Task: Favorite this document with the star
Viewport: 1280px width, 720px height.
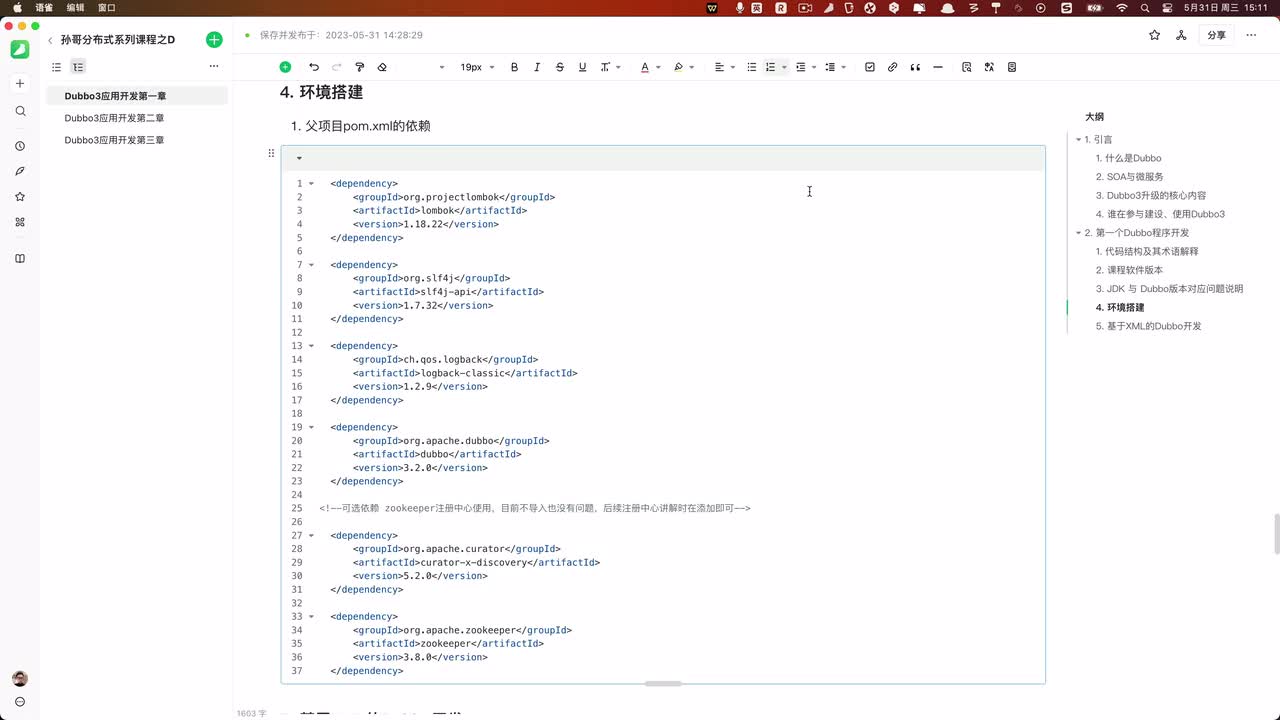Action: pos(1155,35)
